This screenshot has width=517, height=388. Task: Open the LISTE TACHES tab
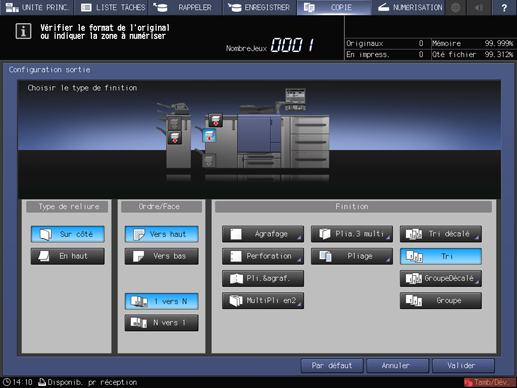pyautogui.click(x=113, y=7)
